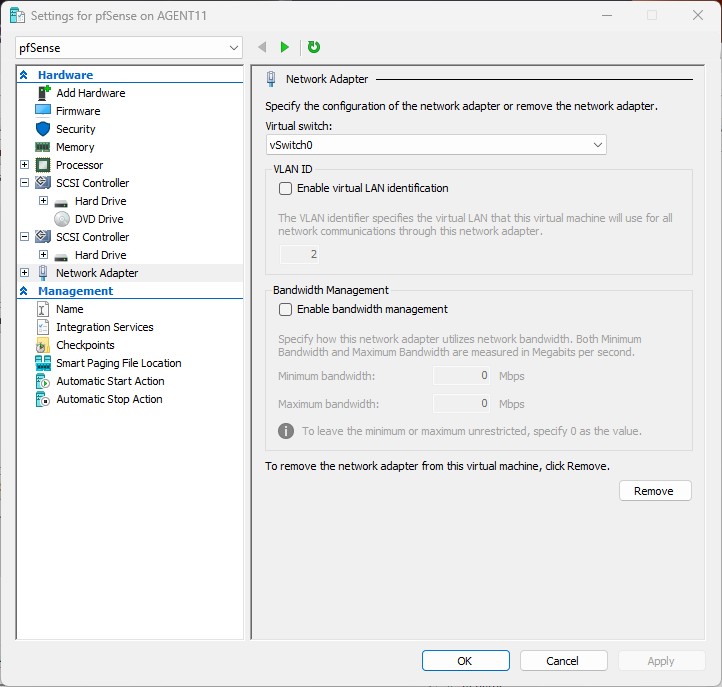722x687 pixels.
Task: Click the Add Hardware icon
Action: pos(43,93)
